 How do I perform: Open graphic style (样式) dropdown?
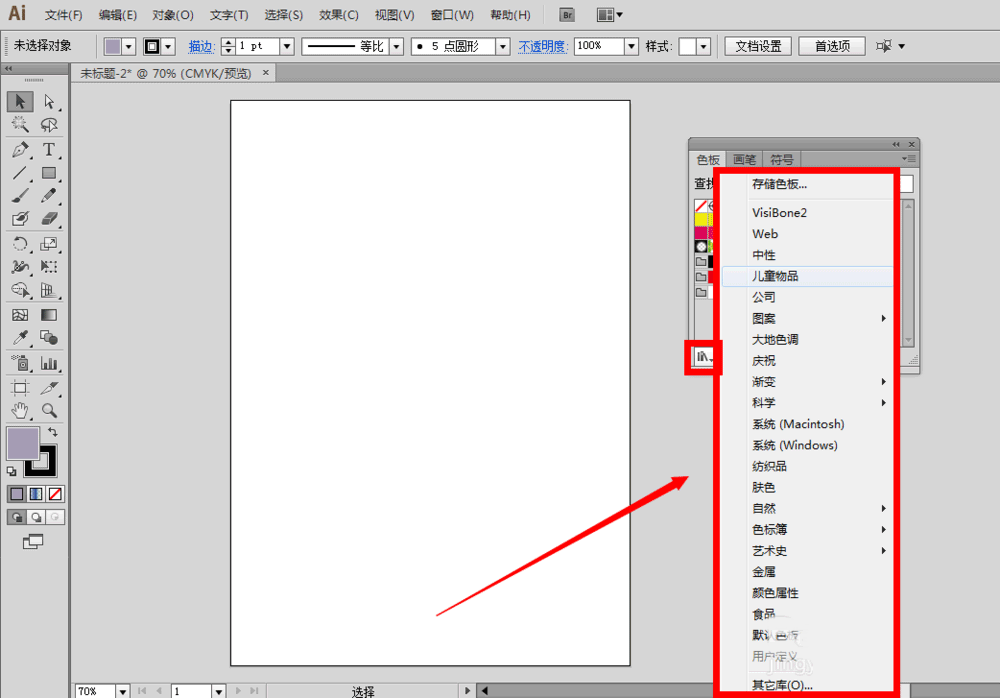[703, 47]
